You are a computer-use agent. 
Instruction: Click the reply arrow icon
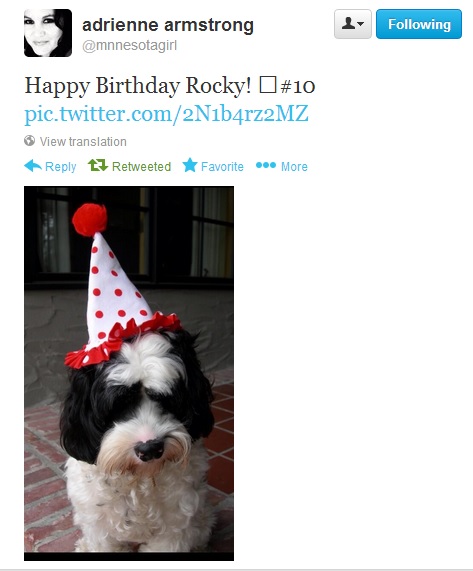tap(33, 166)
